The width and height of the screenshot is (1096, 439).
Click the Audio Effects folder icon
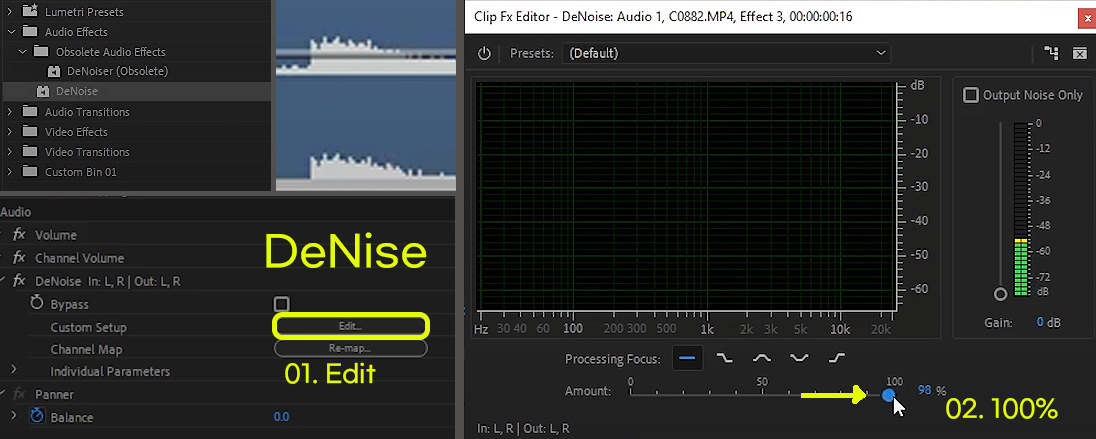[x=29, y=31]
